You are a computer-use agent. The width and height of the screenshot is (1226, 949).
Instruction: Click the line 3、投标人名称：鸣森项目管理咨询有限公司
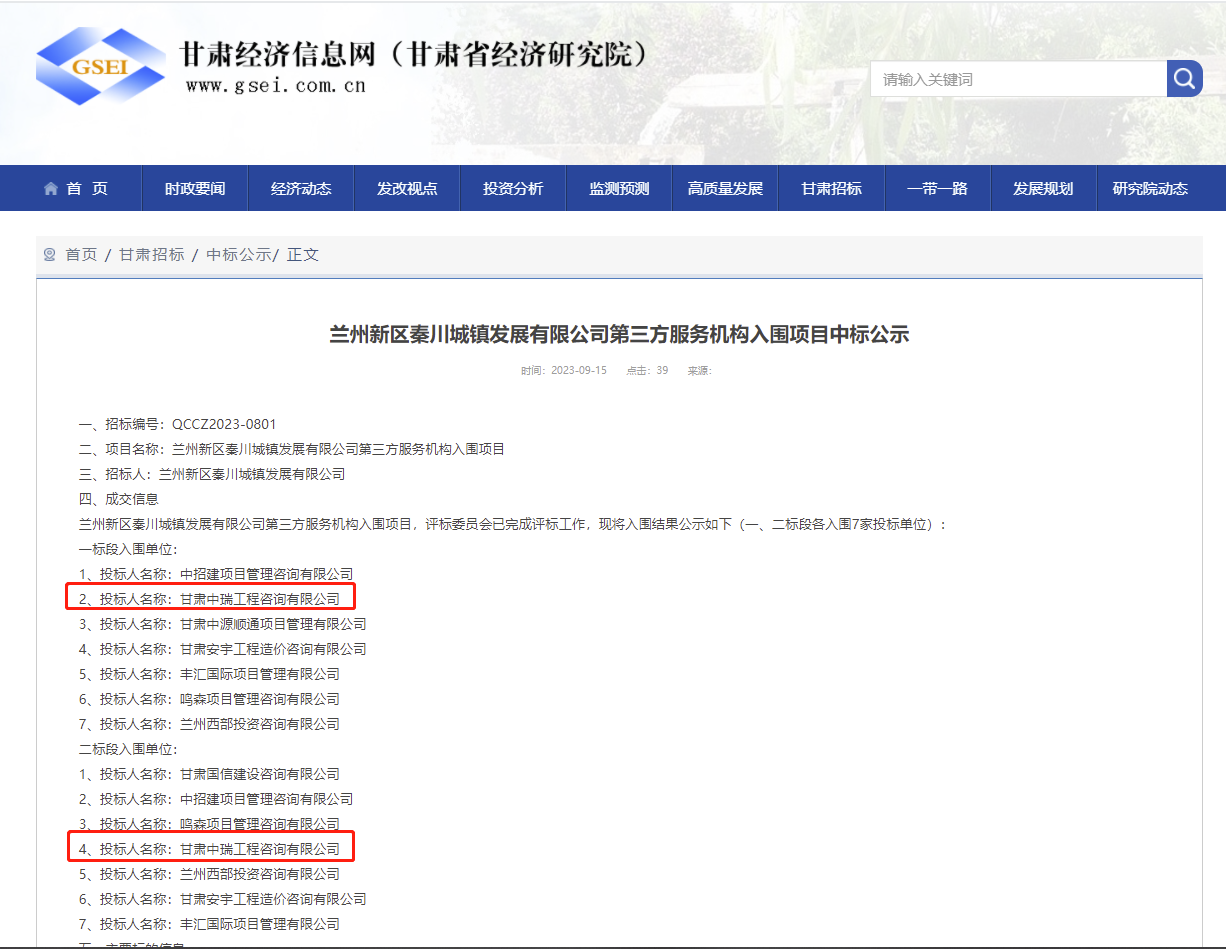point(210,824)
